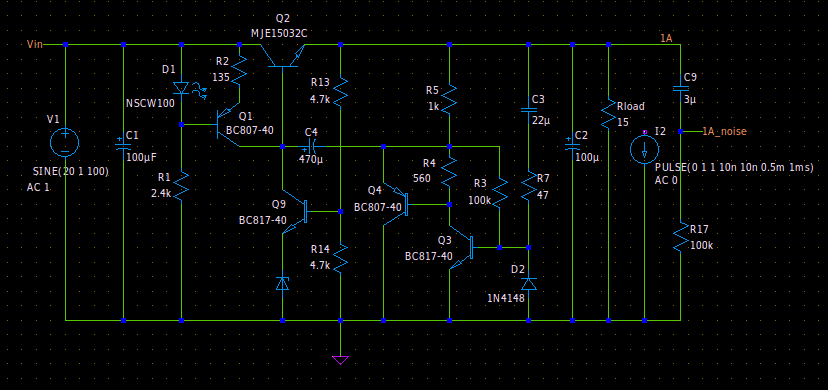
Task: Click the 1A net label
Action: [666, 38]
